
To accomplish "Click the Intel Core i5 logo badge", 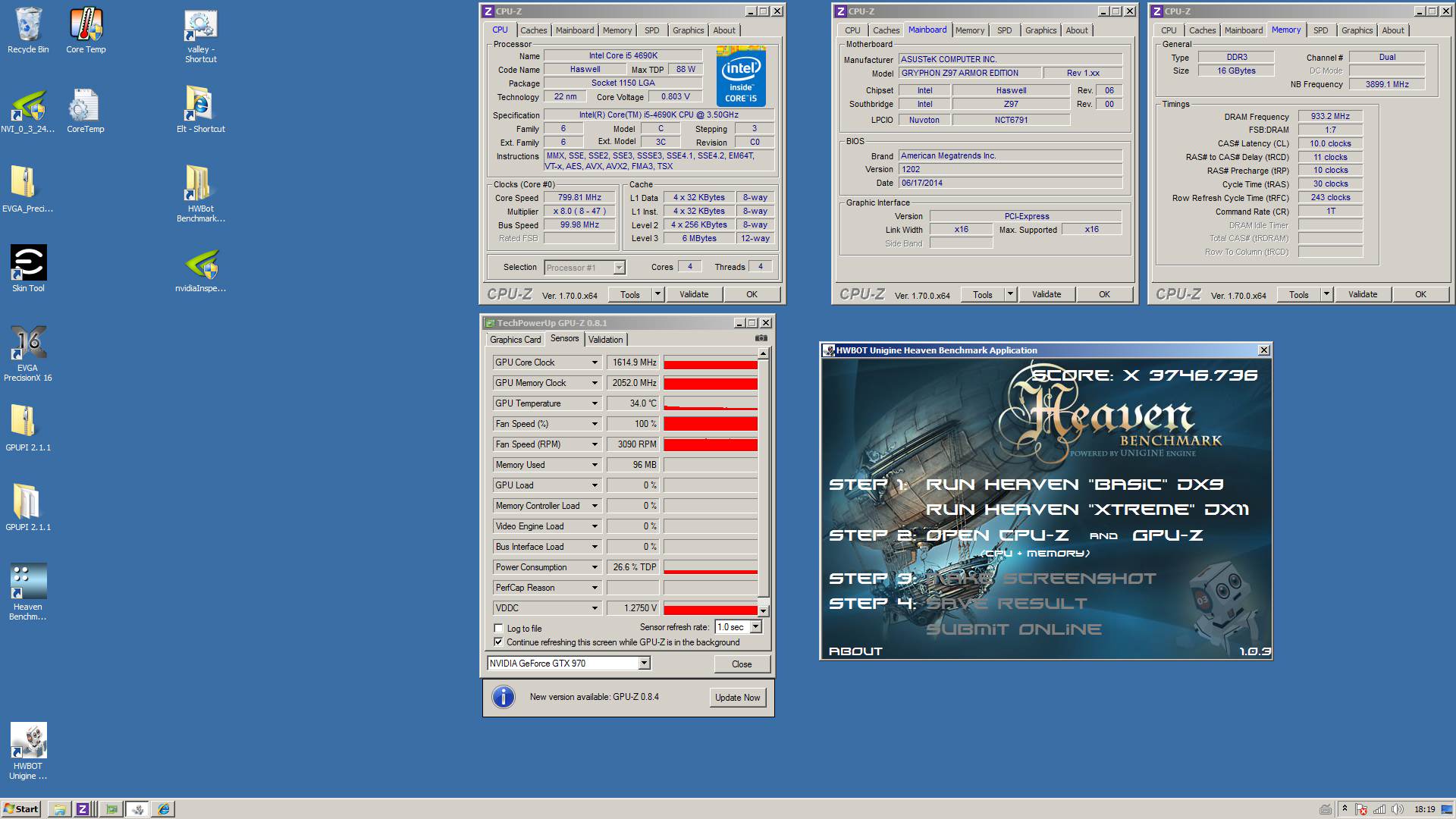I will point(741,77).
